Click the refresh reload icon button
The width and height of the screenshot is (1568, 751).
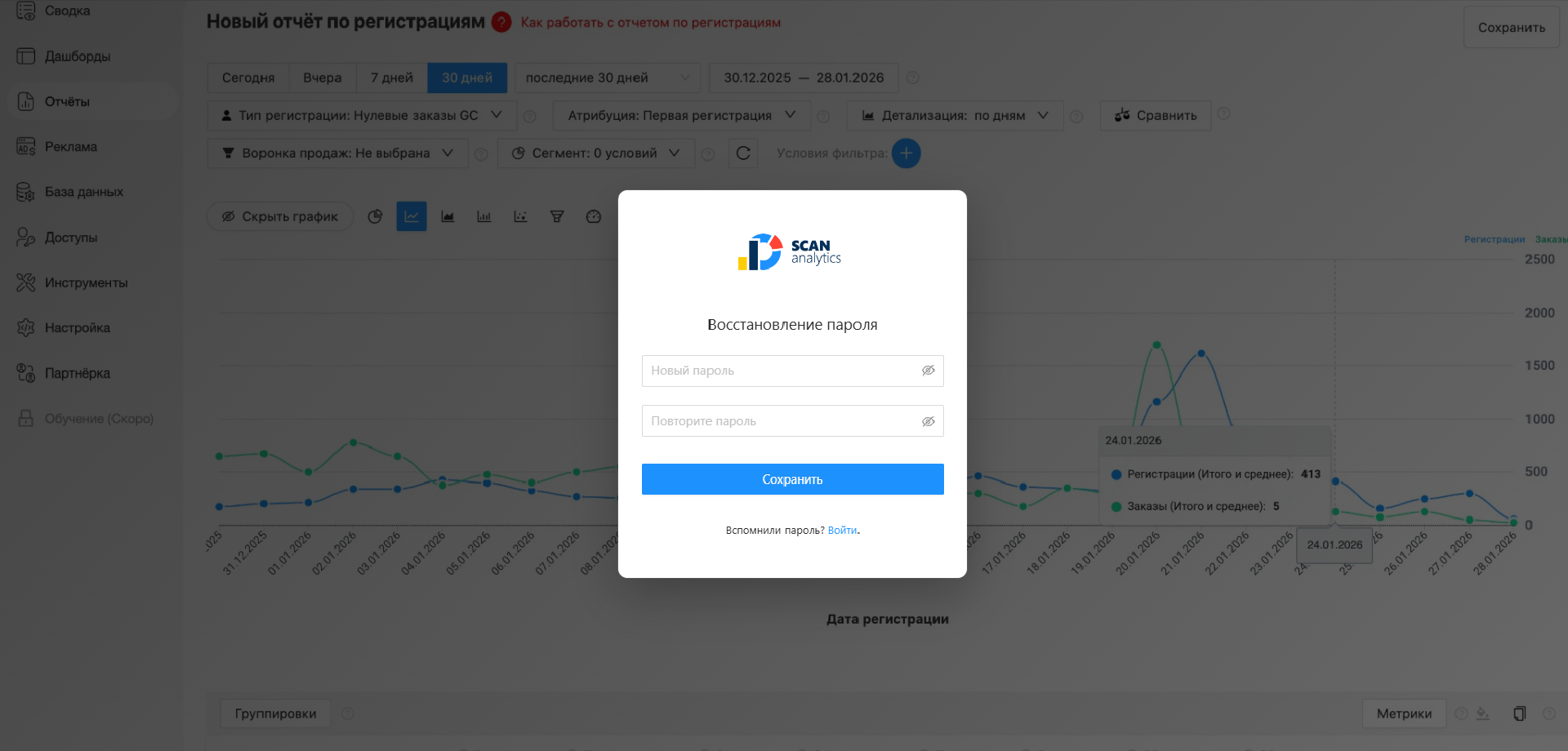click(x=743, y=153)
